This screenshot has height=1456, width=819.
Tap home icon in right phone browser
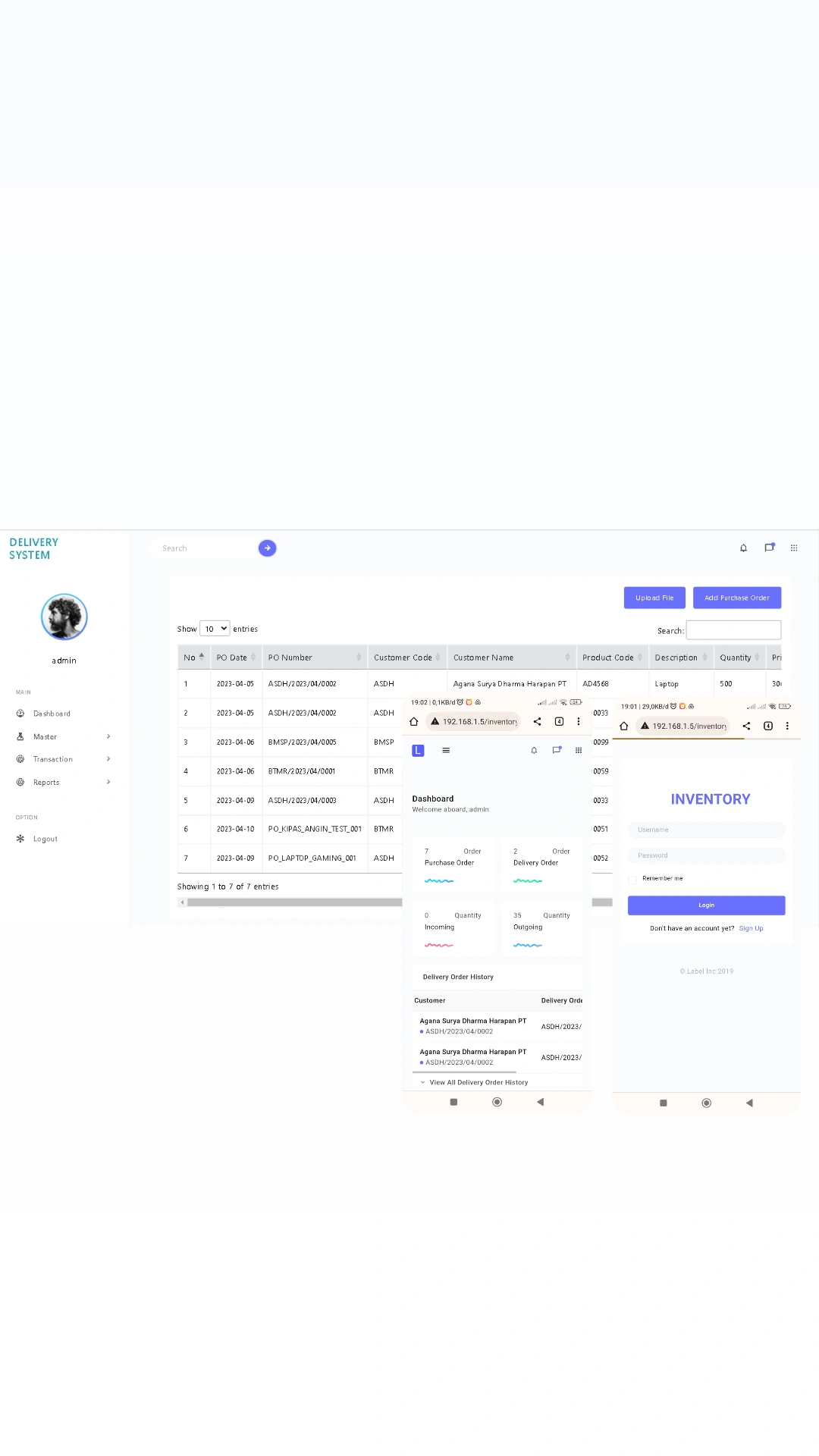(623, 726)
